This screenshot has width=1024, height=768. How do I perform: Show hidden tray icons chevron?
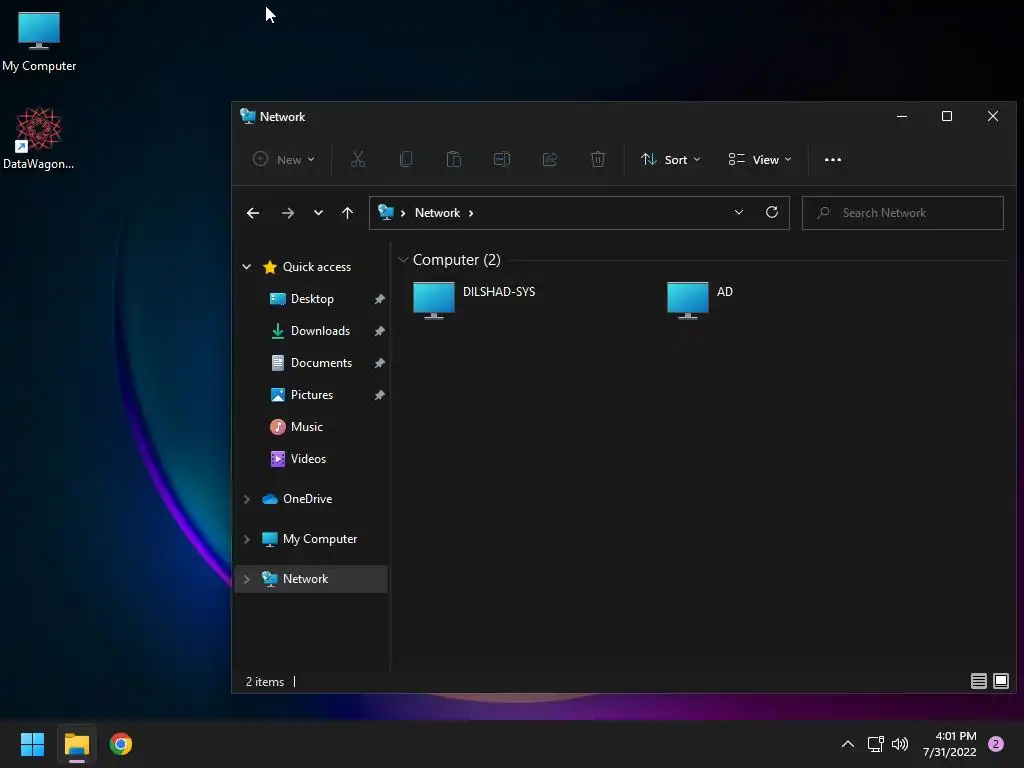tap(848, 744)
